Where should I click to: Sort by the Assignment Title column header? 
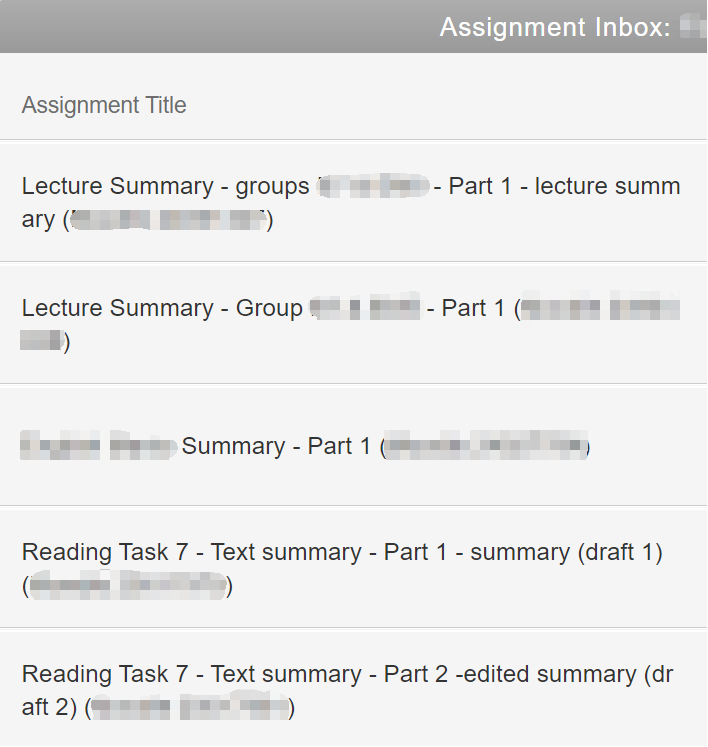pos(104,105)
